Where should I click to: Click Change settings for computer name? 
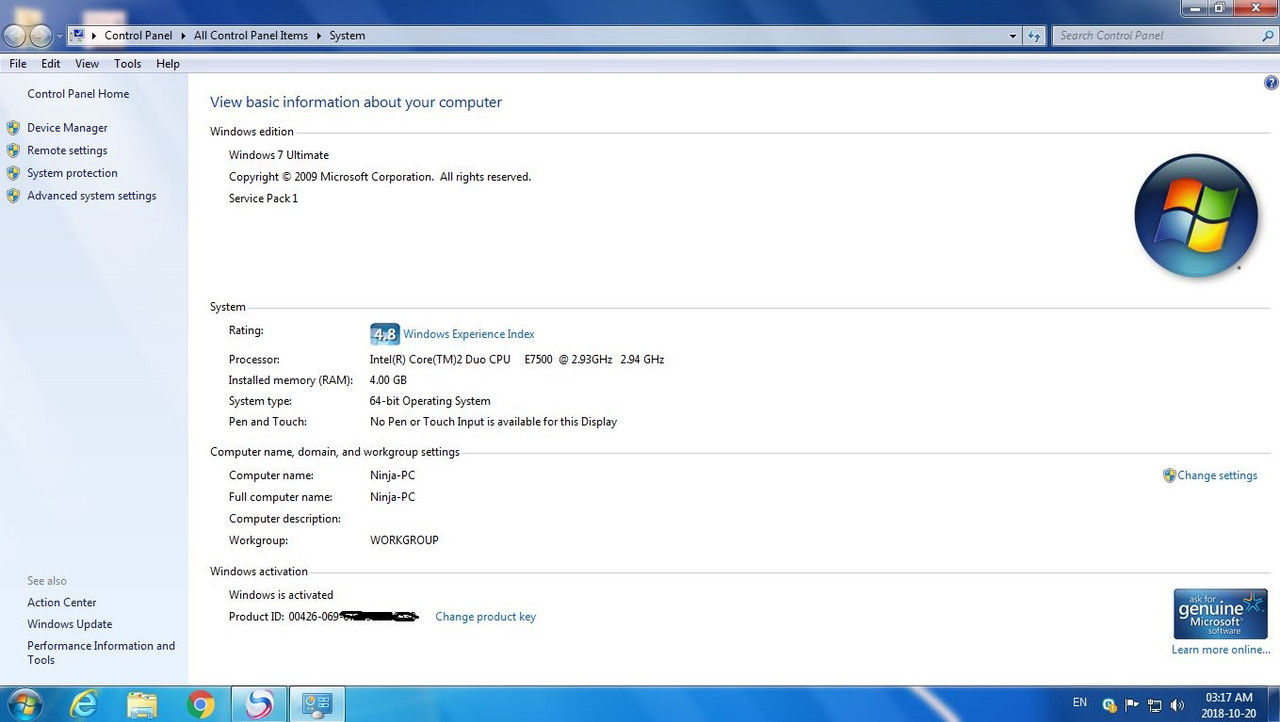1217,476
